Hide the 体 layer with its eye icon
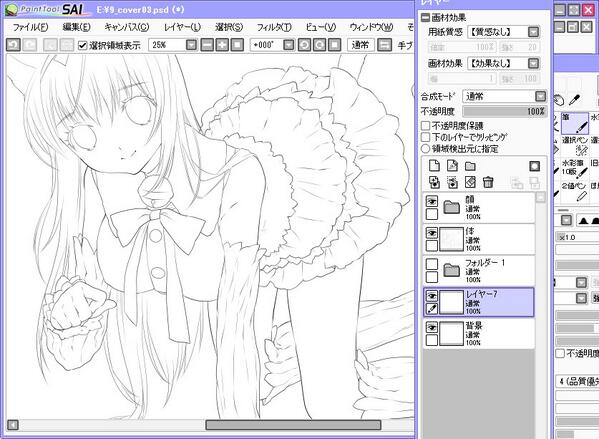 point(432,232)
